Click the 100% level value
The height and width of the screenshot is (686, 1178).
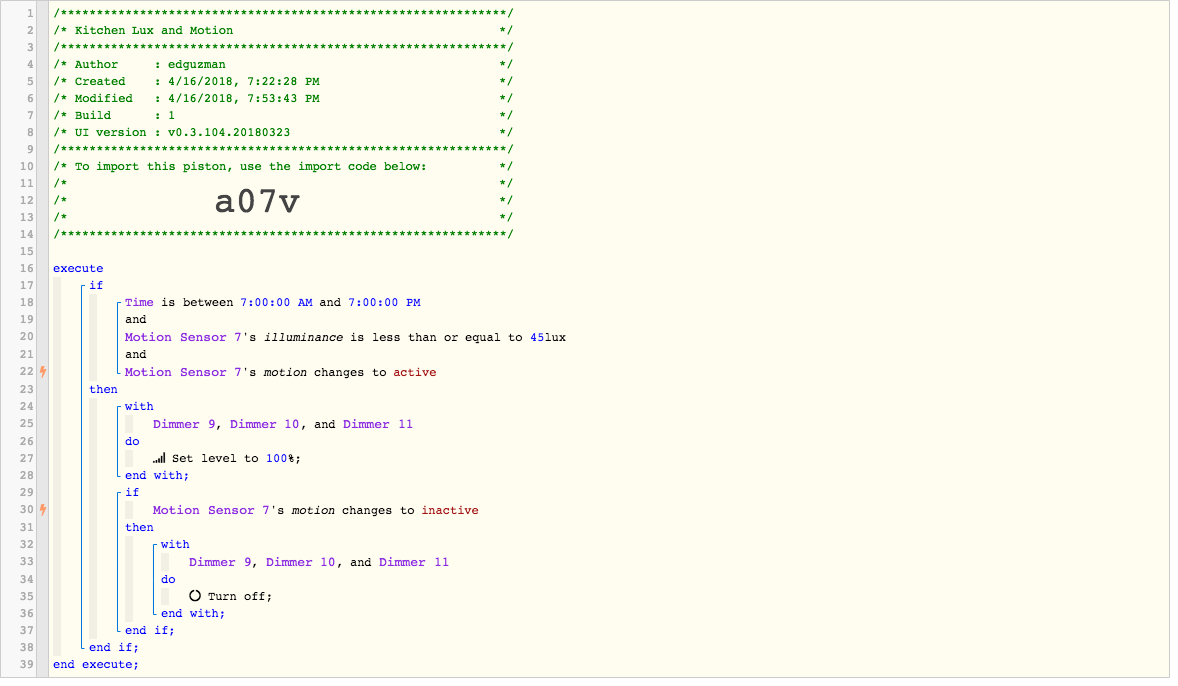click(279, 458)
